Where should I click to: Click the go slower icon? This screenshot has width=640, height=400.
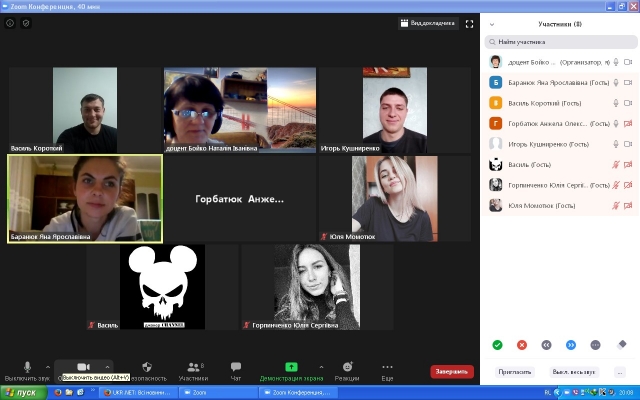pos(546,345)
